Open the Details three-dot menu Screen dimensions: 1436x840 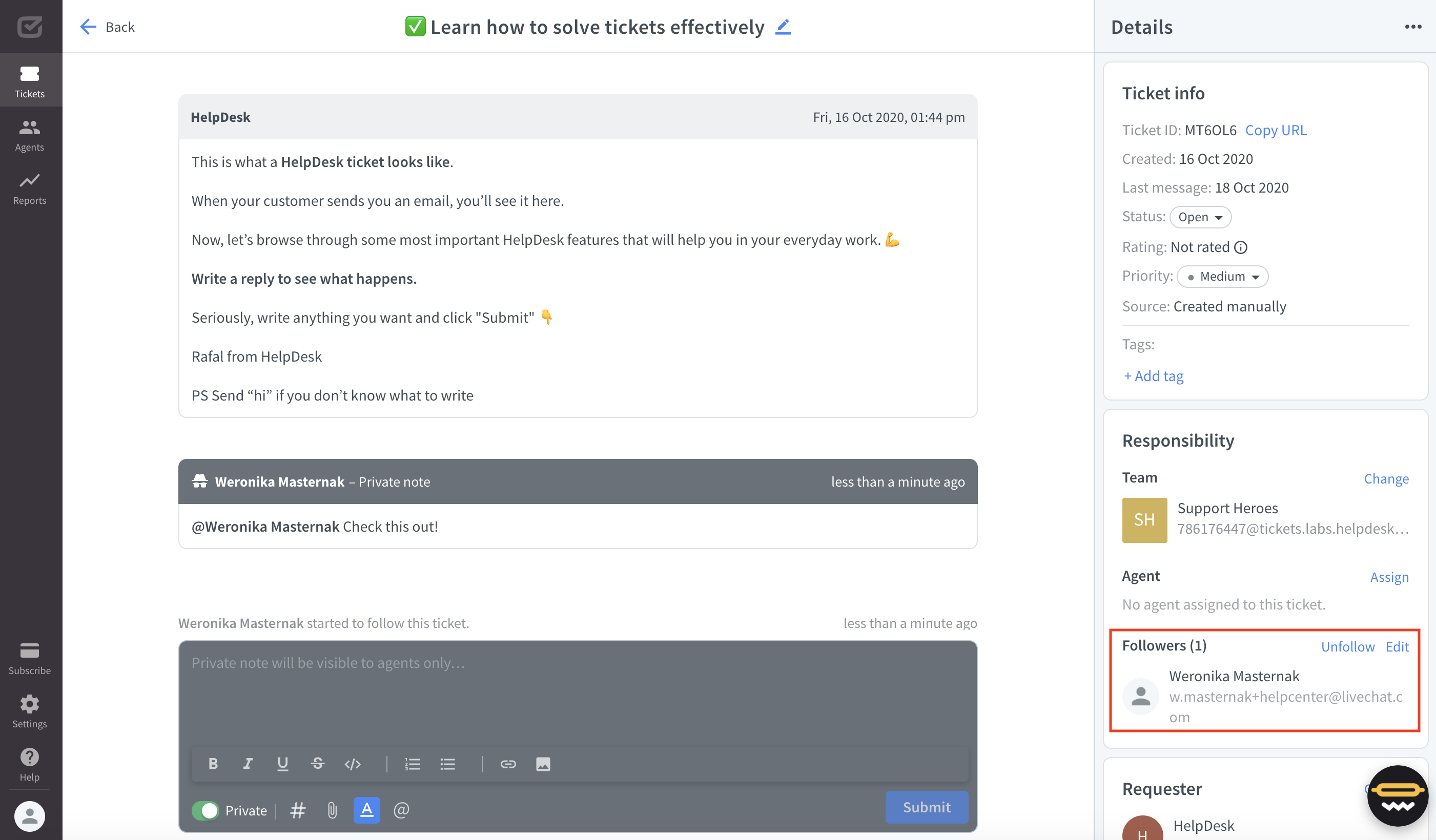point(1412,27)
